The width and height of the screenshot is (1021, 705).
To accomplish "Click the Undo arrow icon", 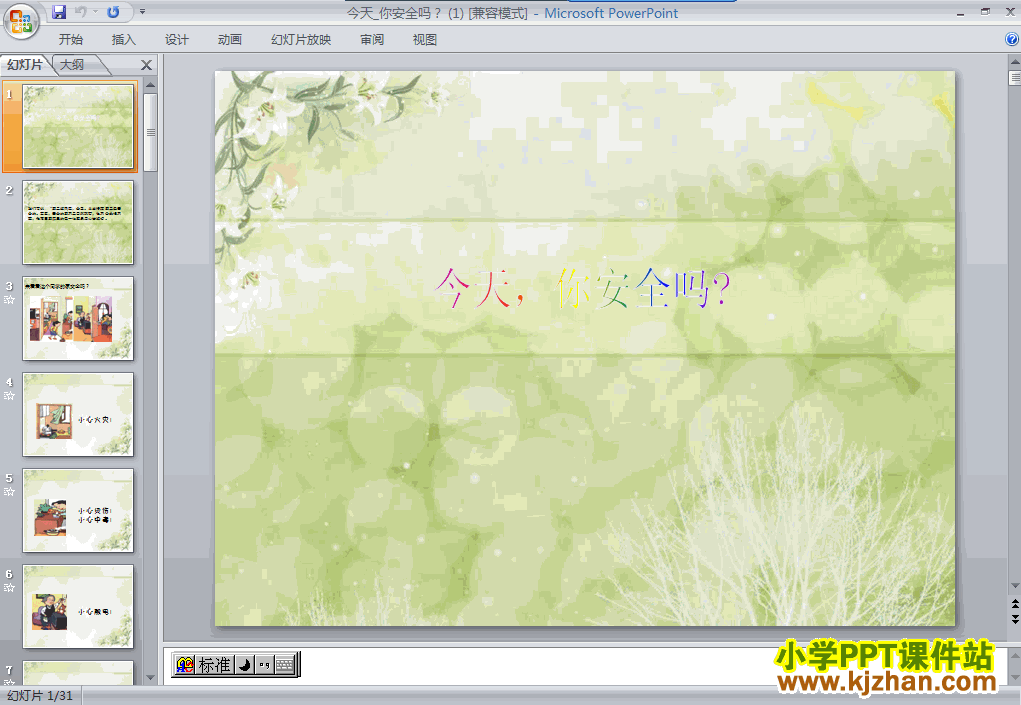I will (x=81, y=12).
